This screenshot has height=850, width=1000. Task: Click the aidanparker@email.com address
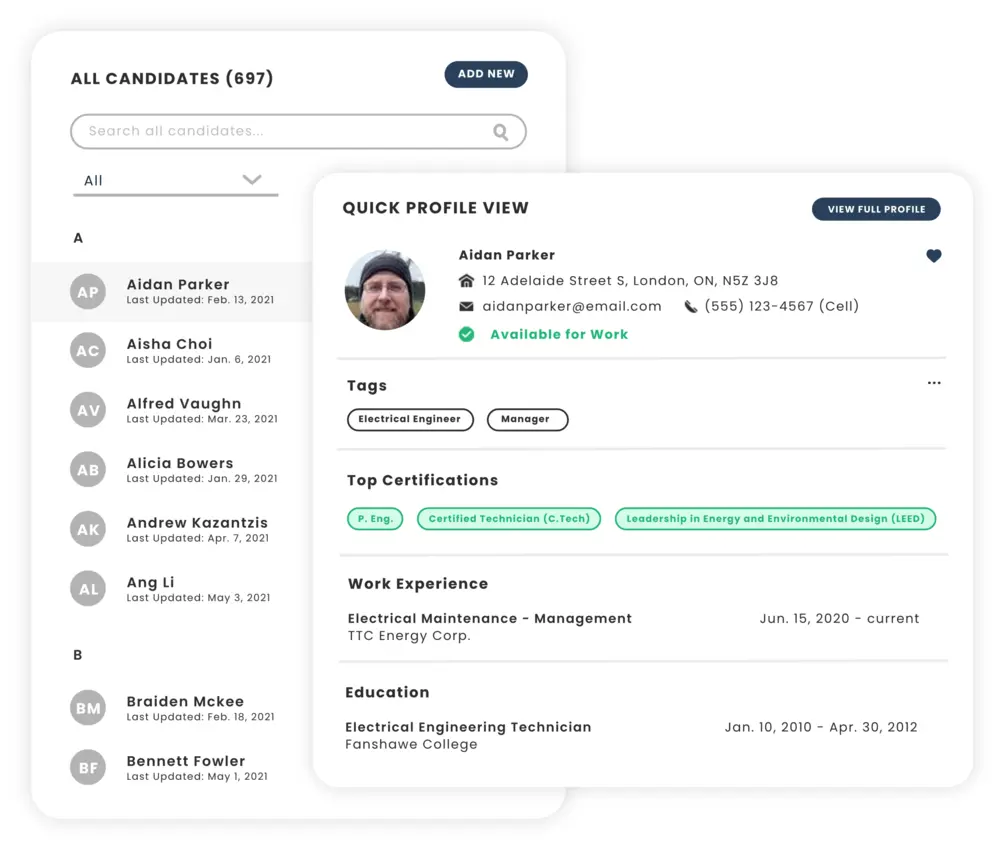(572, 307)
